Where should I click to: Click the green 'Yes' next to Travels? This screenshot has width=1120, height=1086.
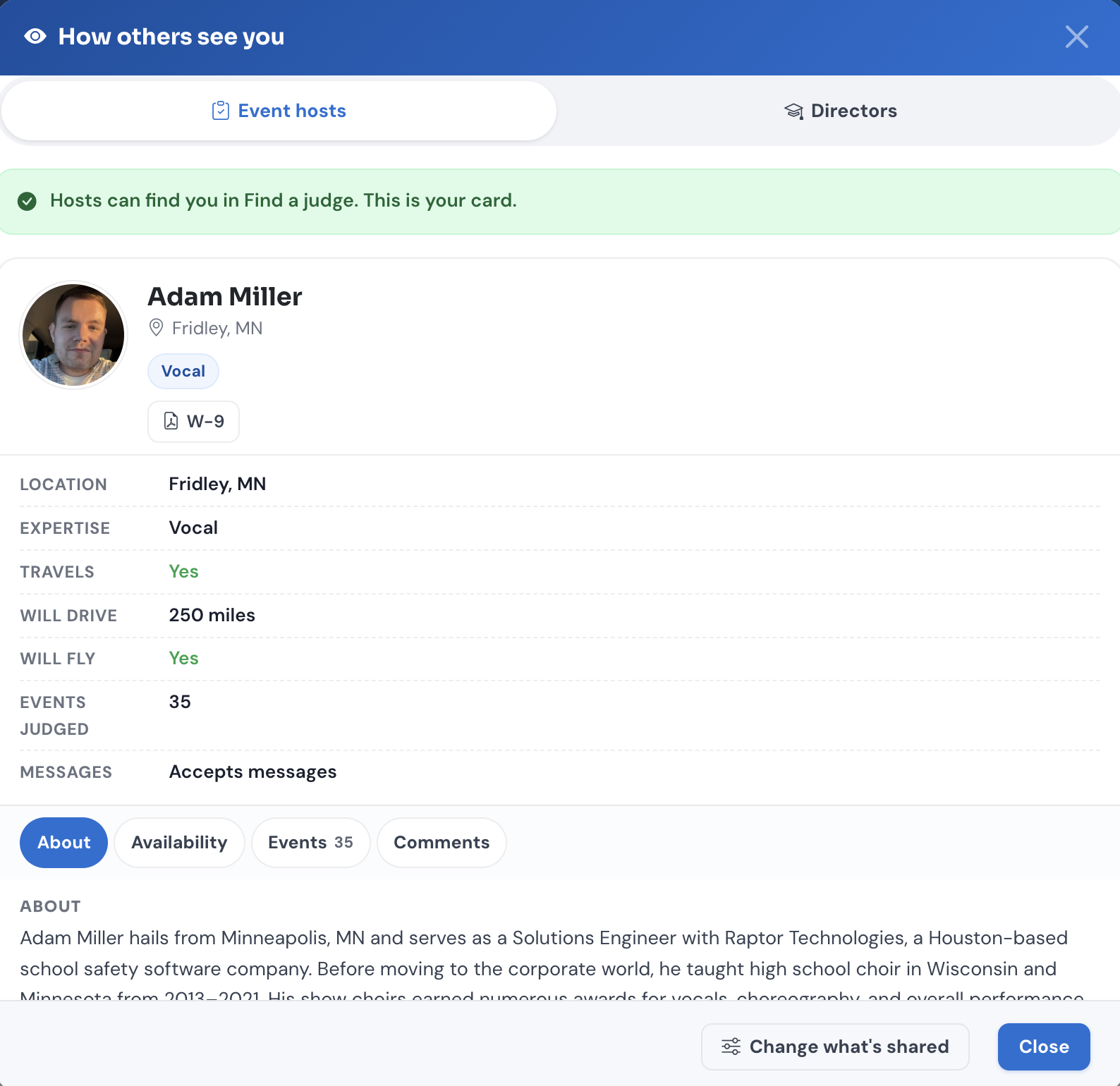(184, 571)
